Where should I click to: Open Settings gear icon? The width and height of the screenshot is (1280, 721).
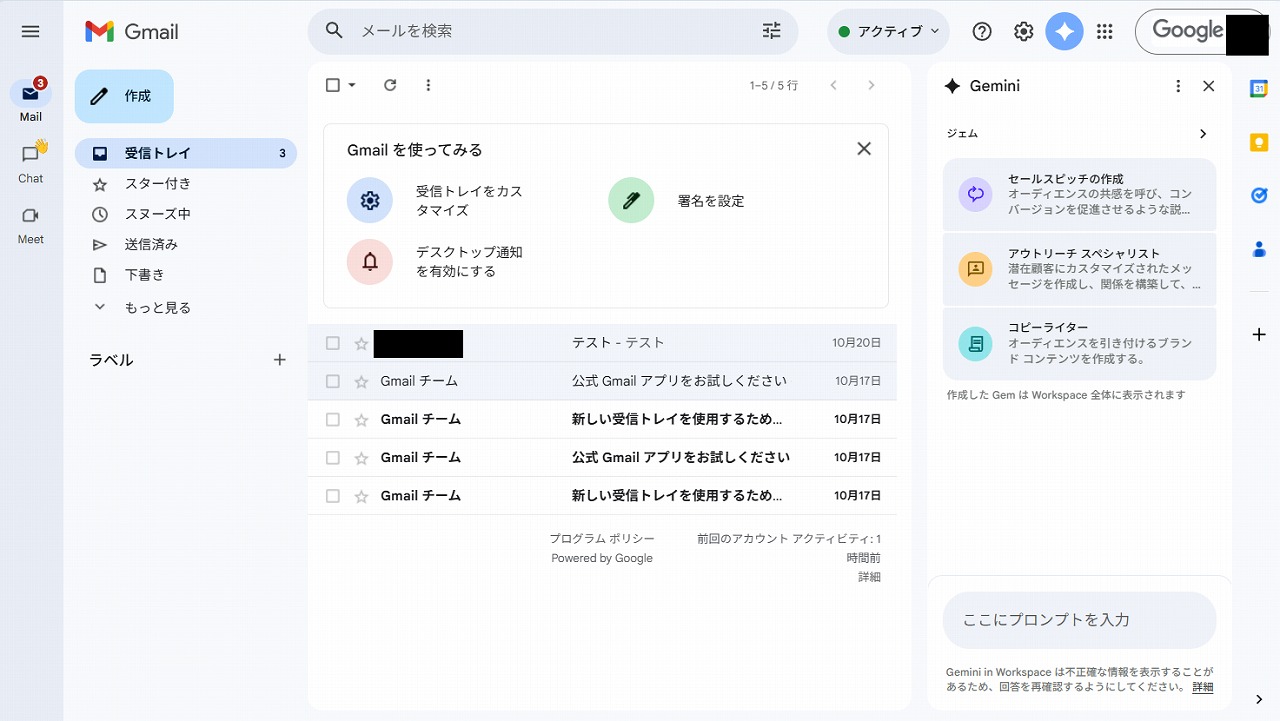pyautogui.click(x=1023, y=32)
